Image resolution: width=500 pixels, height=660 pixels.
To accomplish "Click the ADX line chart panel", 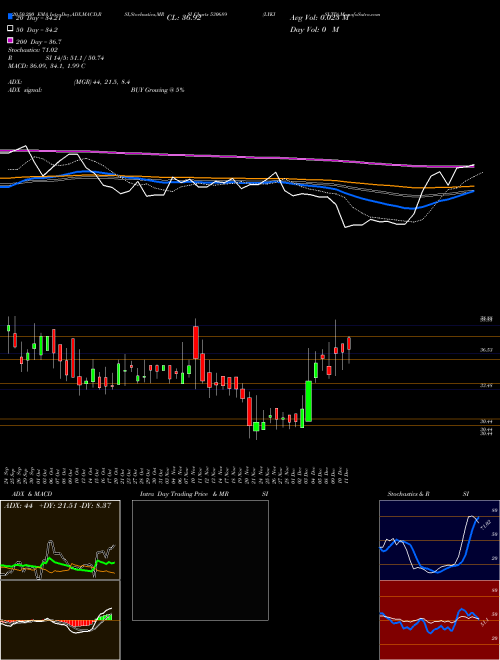I will coord(60,540).
